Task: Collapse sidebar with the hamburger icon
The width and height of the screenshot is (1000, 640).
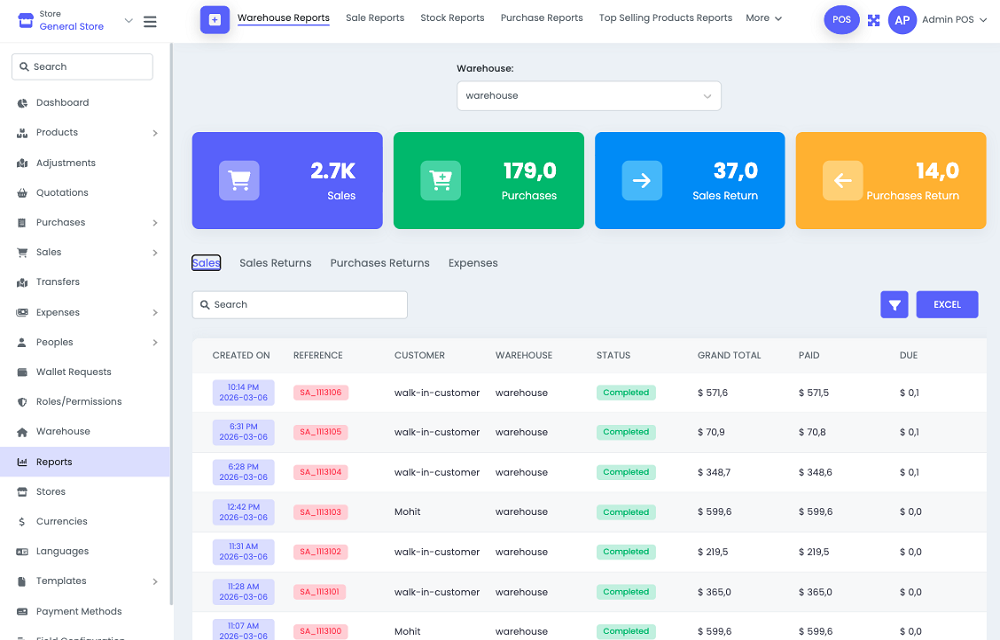Action: [150, 21]
